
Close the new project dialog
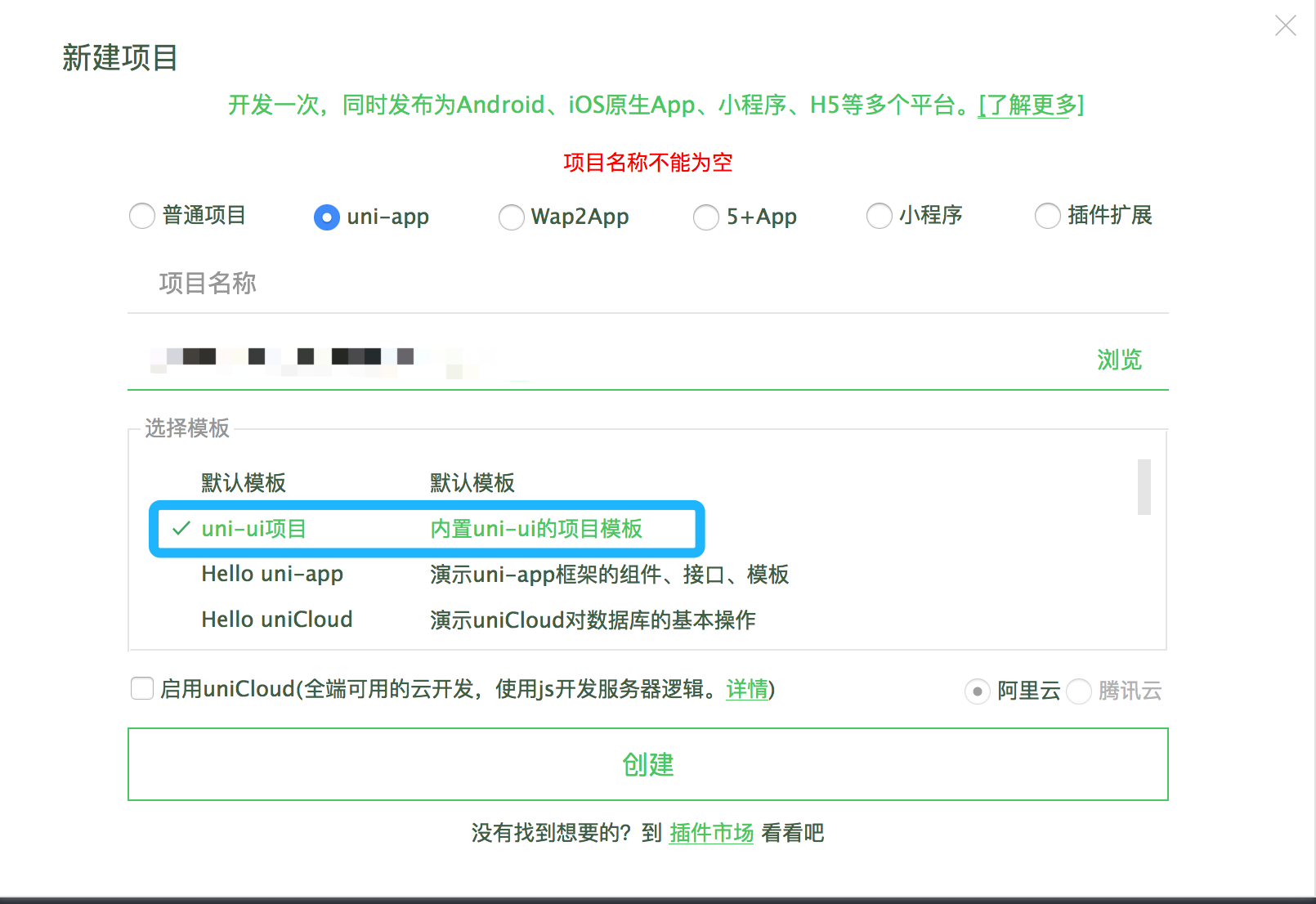click(1286, 25)
